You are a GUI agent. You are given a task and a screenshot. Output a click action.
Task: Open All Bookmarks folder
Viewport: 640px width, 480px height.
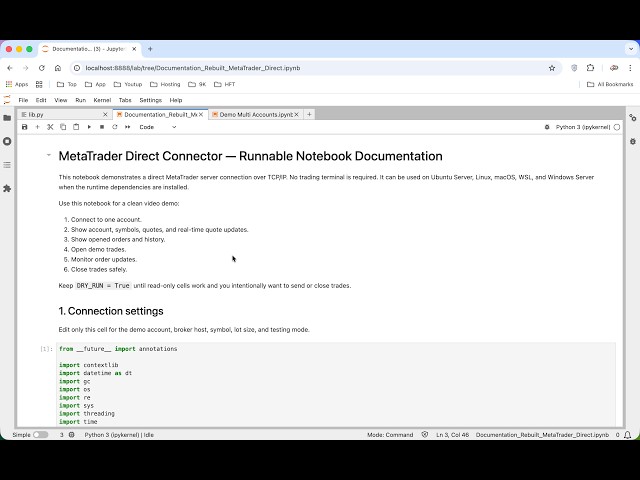610,84
